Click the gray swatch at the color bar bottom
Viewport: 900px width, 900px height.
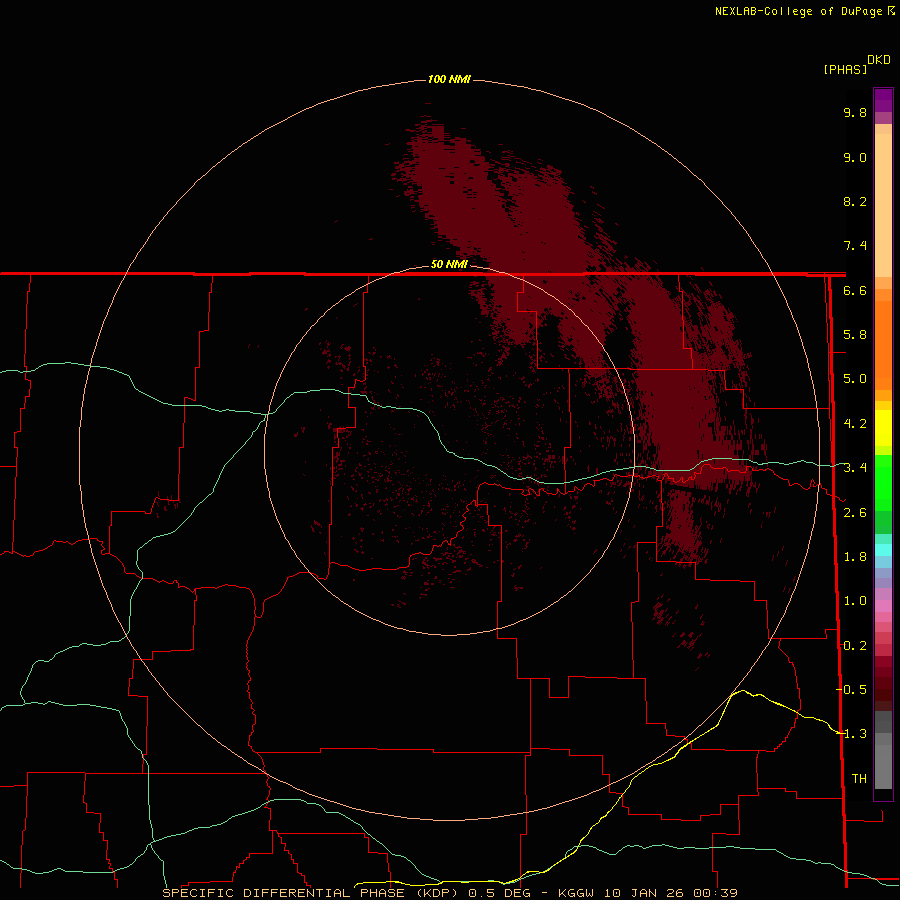pos(883,766)
